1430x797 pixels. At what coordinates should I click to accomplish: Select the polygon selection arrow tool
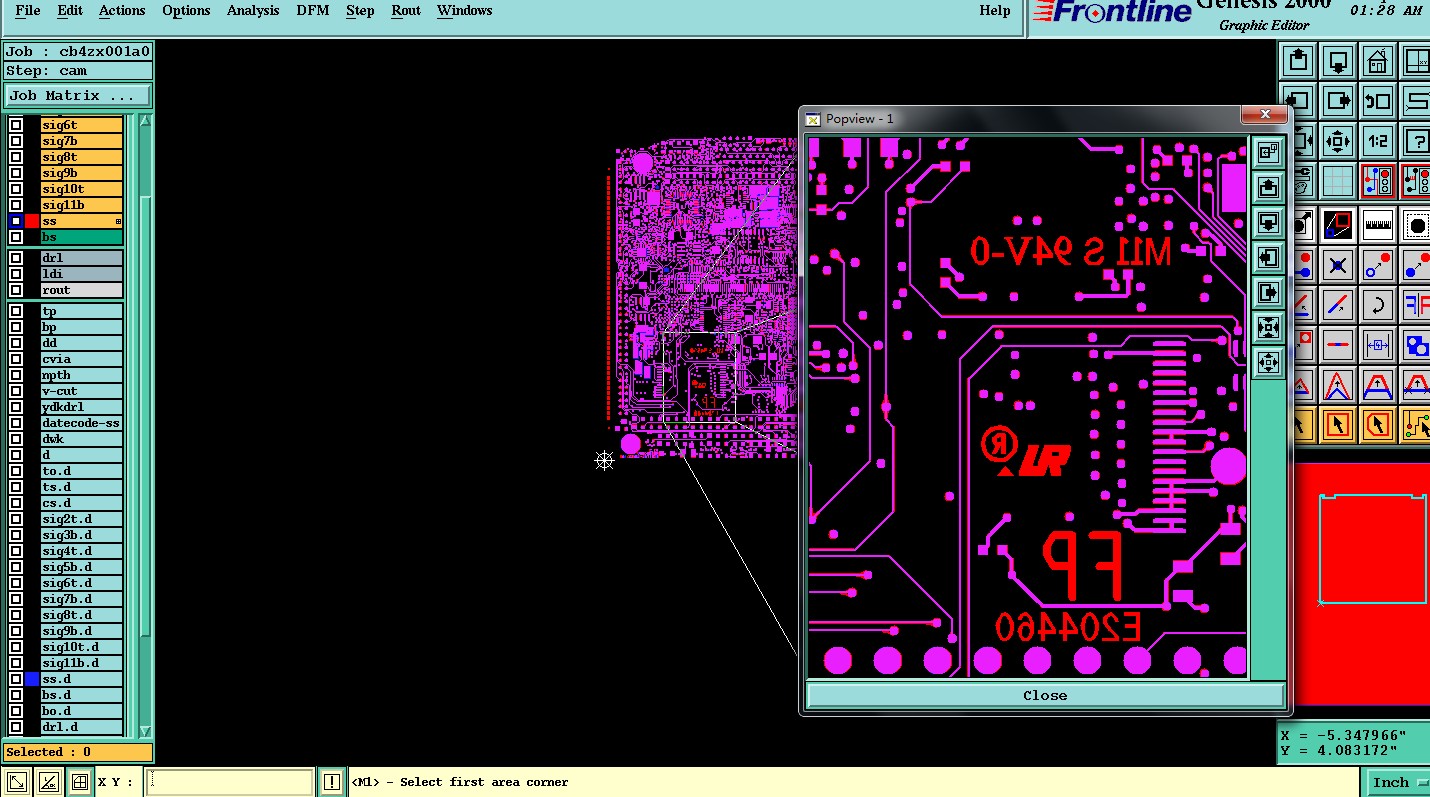tap(1378, 425)
